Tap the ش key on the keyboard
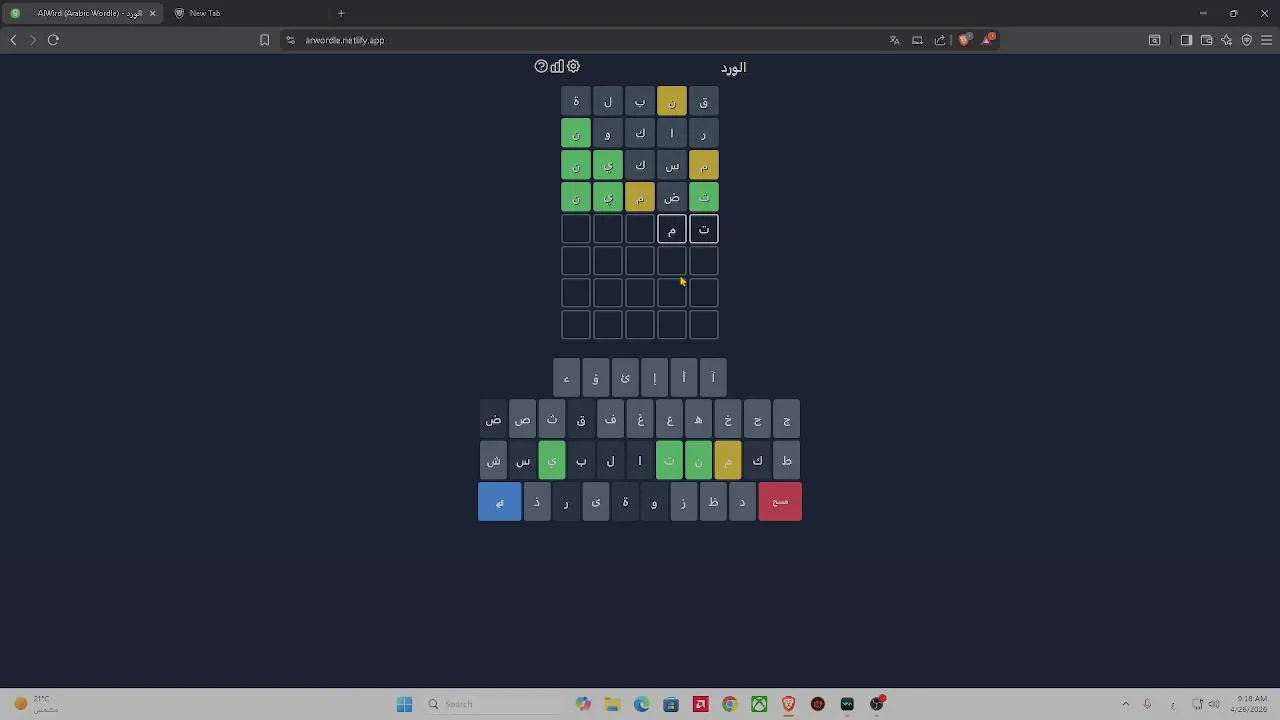This screenshot has width=1280, height=720. 493,461
